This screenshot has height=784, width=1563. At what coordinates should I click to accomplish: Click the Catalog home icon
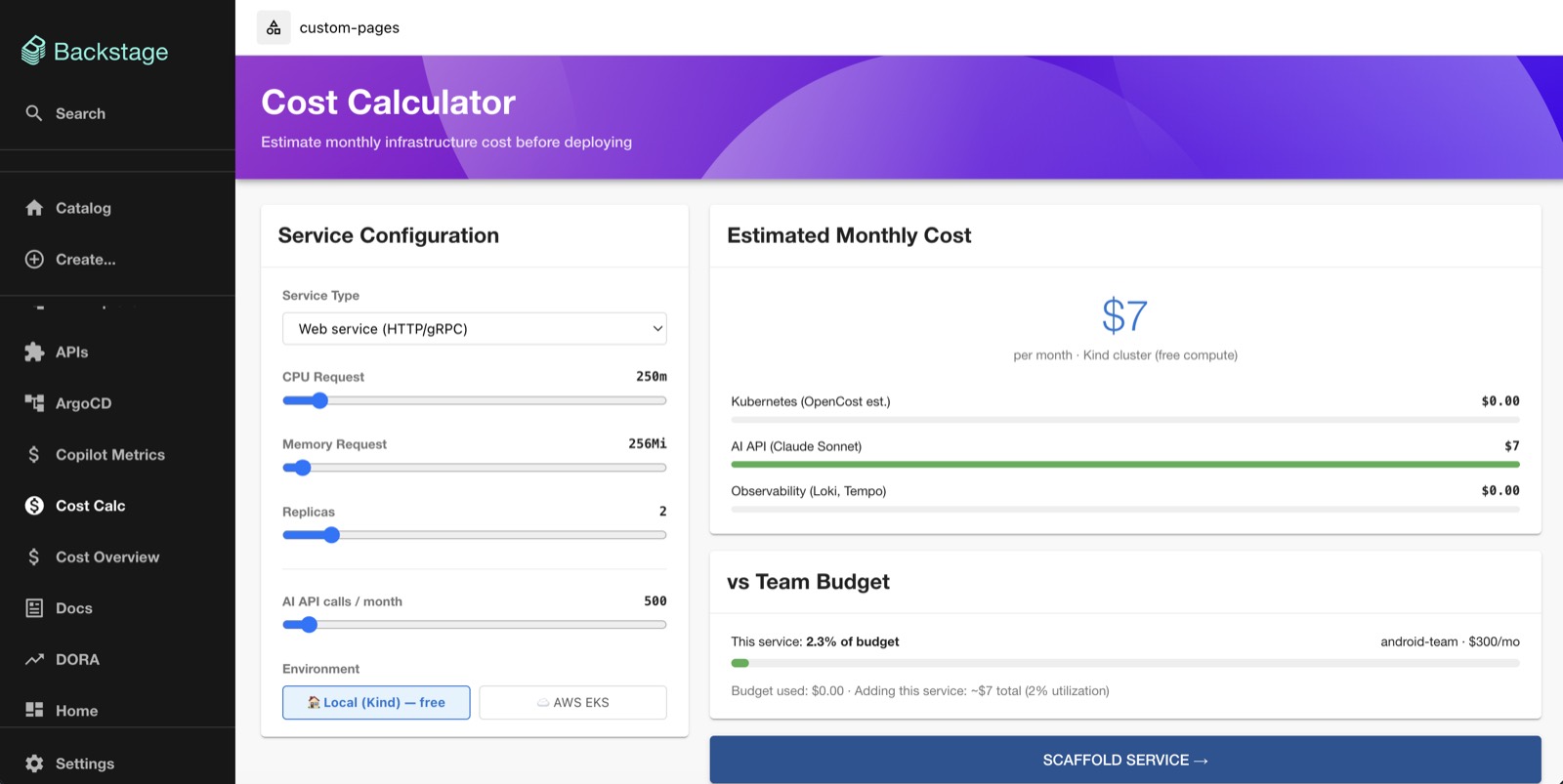click(x=34, y=208)
